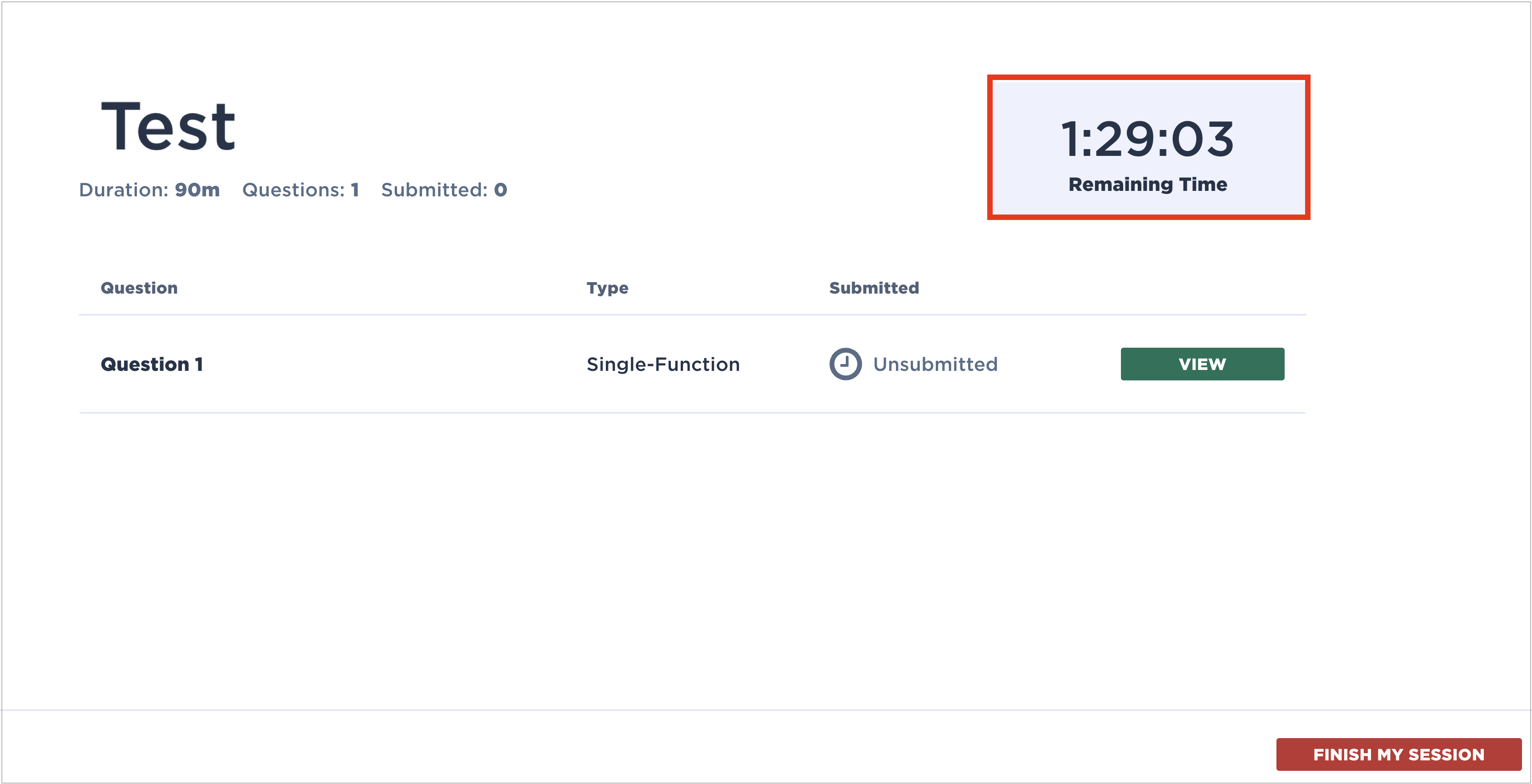Click the Submitted label under the title
The height and width of the screenshot is (784, 1532).
click(x=434, y=190)
